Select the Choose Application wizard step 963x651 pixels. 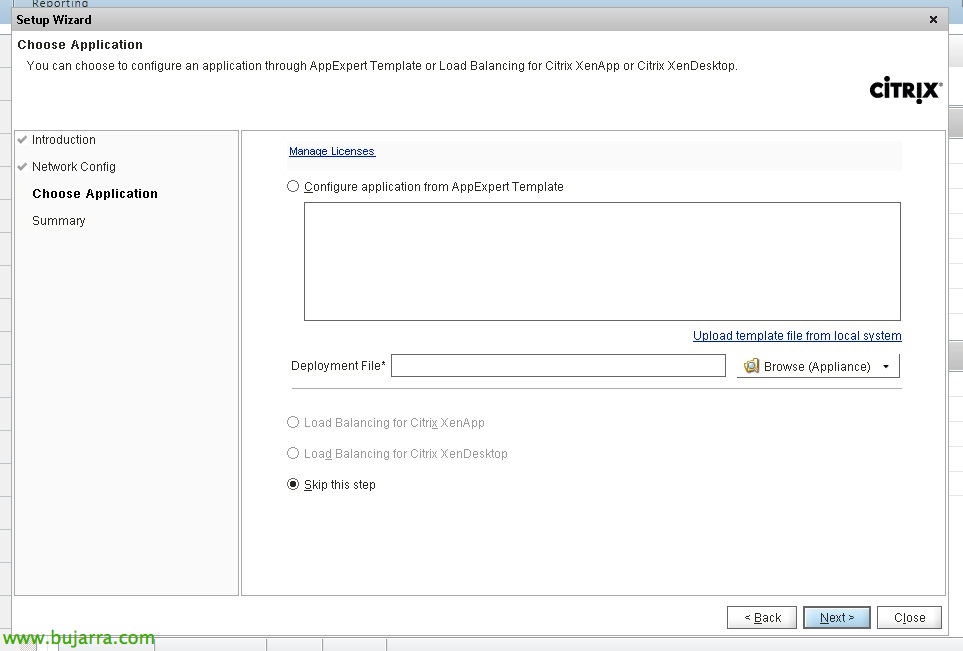95,193
